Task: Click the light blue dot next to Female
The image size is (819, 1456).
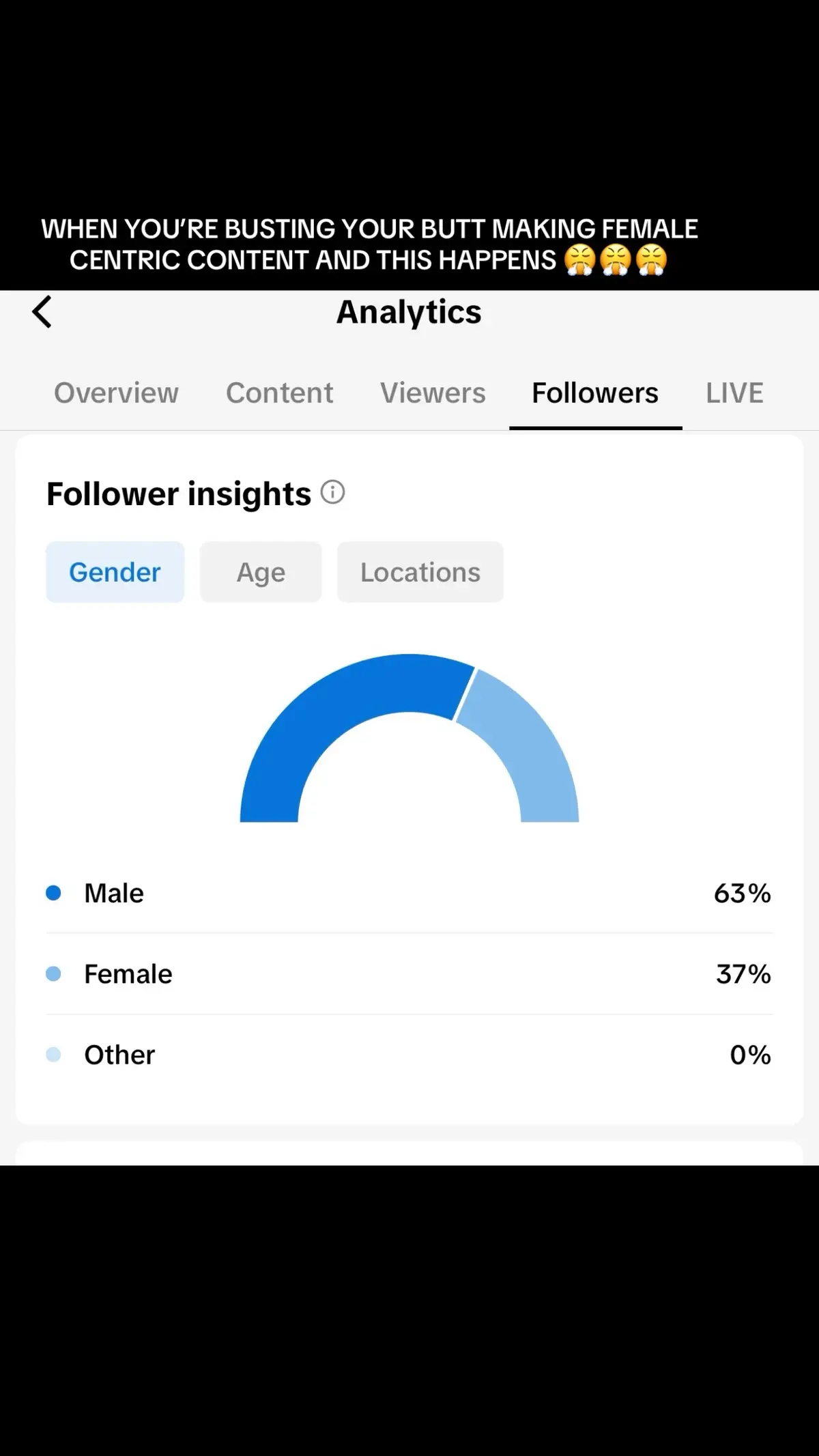Action: click(55, 973)
